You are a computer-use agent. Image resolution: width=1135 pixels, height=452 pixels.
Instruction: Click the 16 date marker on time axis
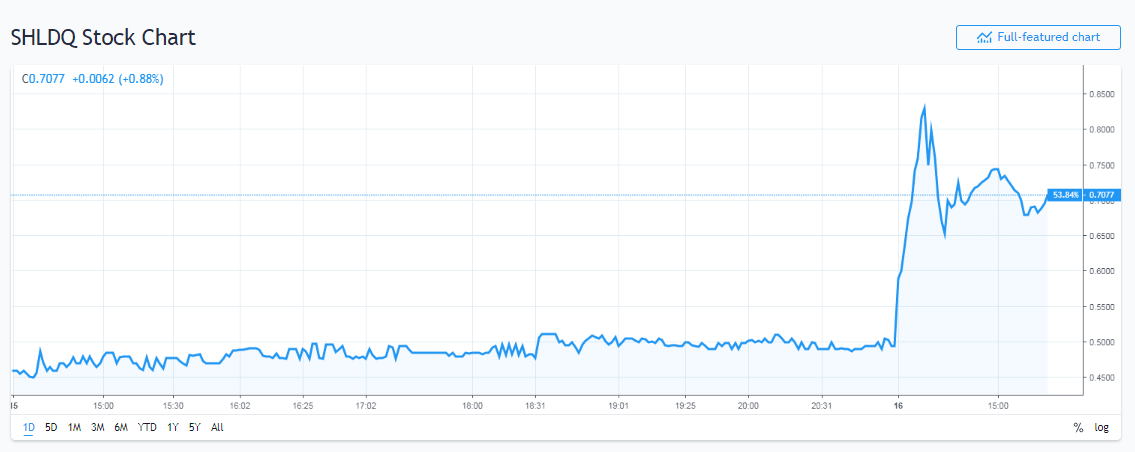pos(898,406)
